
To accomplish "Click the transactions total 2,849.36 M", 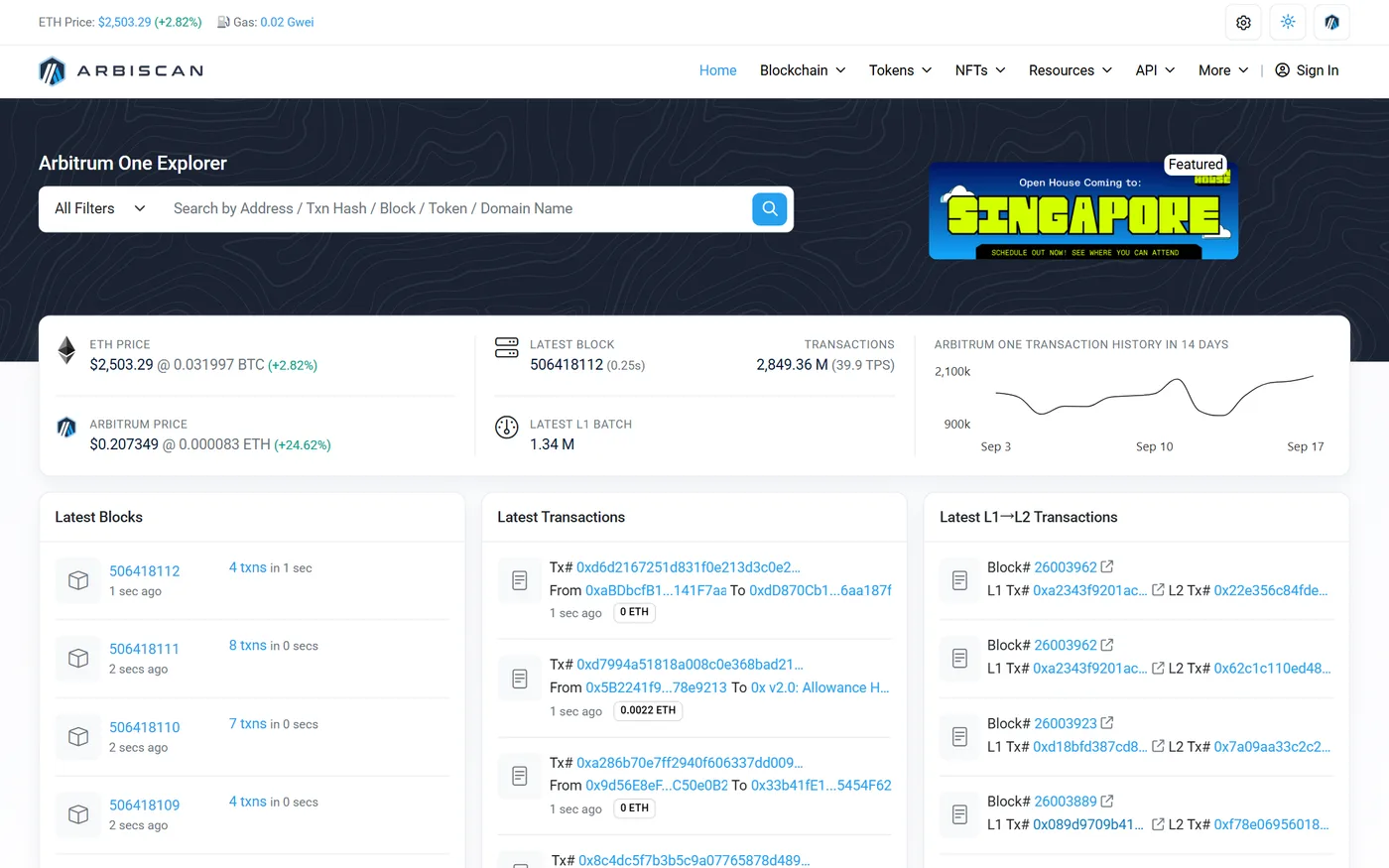I will 792,364.
